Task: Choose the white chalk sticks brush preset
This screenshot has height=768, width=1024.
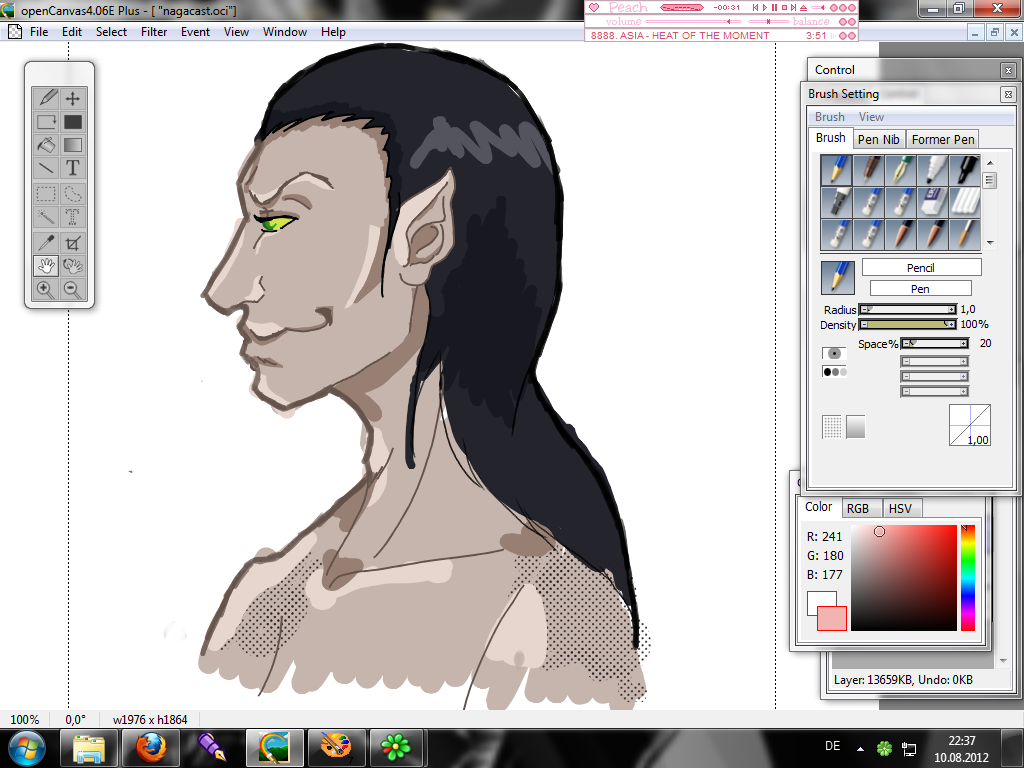Action: click(965, 202)
